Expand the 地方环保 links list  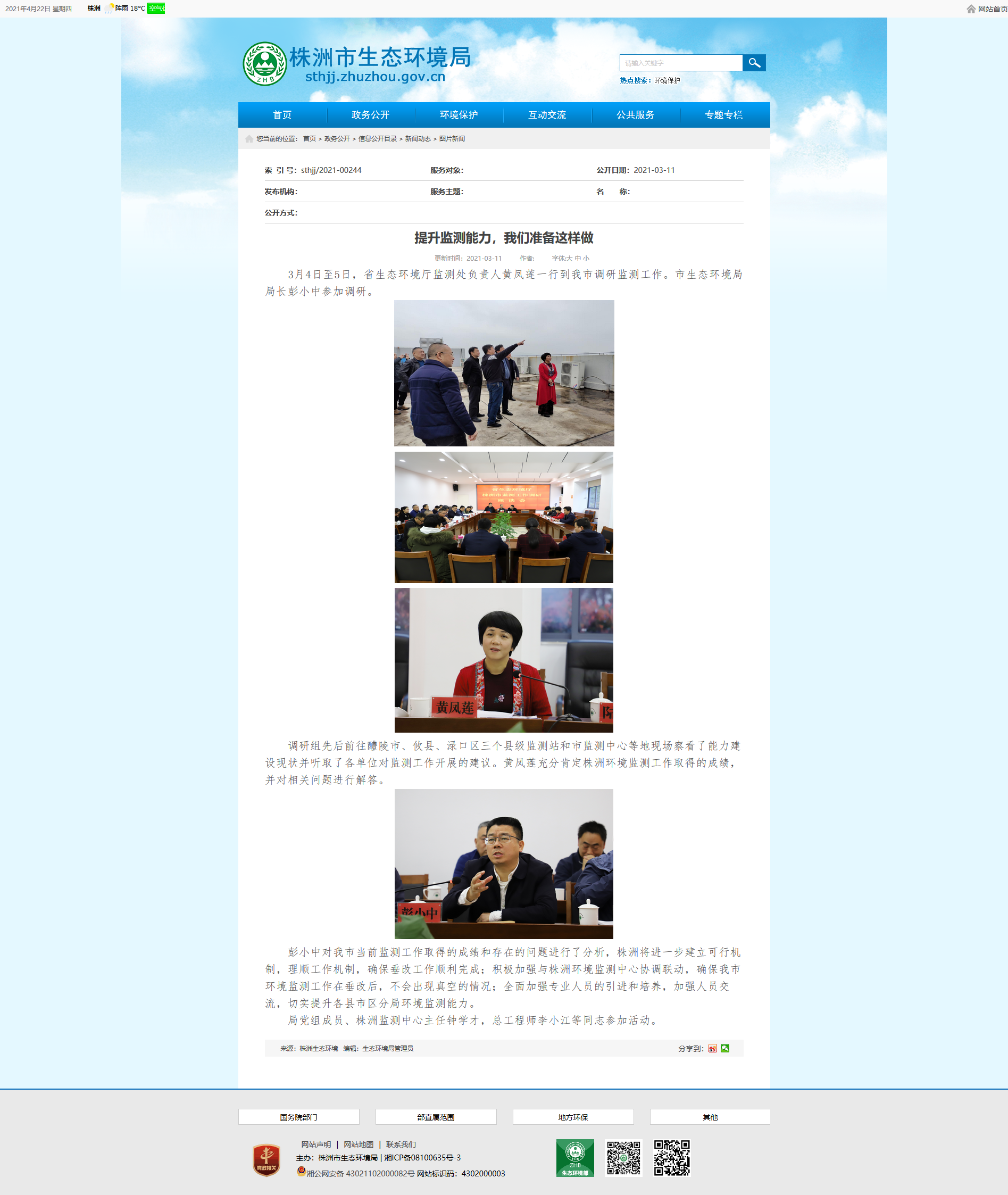click(x=572, y=1117)
